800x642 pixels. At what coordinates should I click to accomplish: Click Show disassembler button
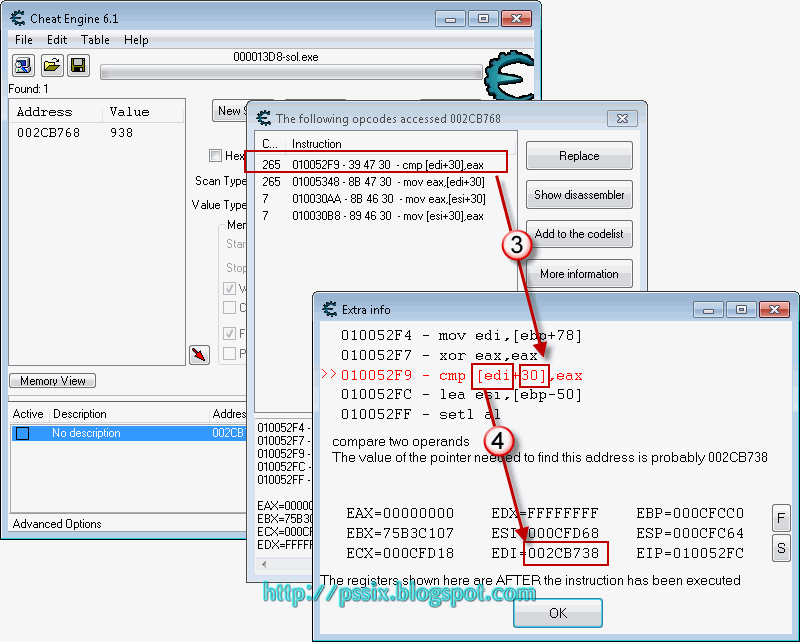(x=579, y=195)
